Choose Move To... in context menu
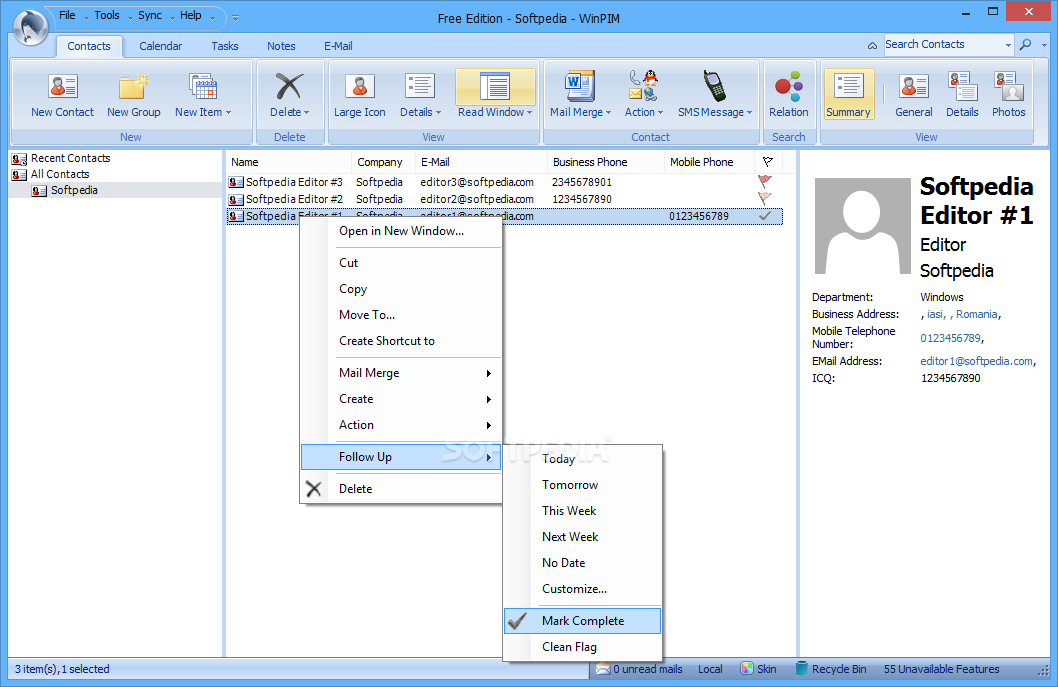1058x687 pixels. (401, 314)
